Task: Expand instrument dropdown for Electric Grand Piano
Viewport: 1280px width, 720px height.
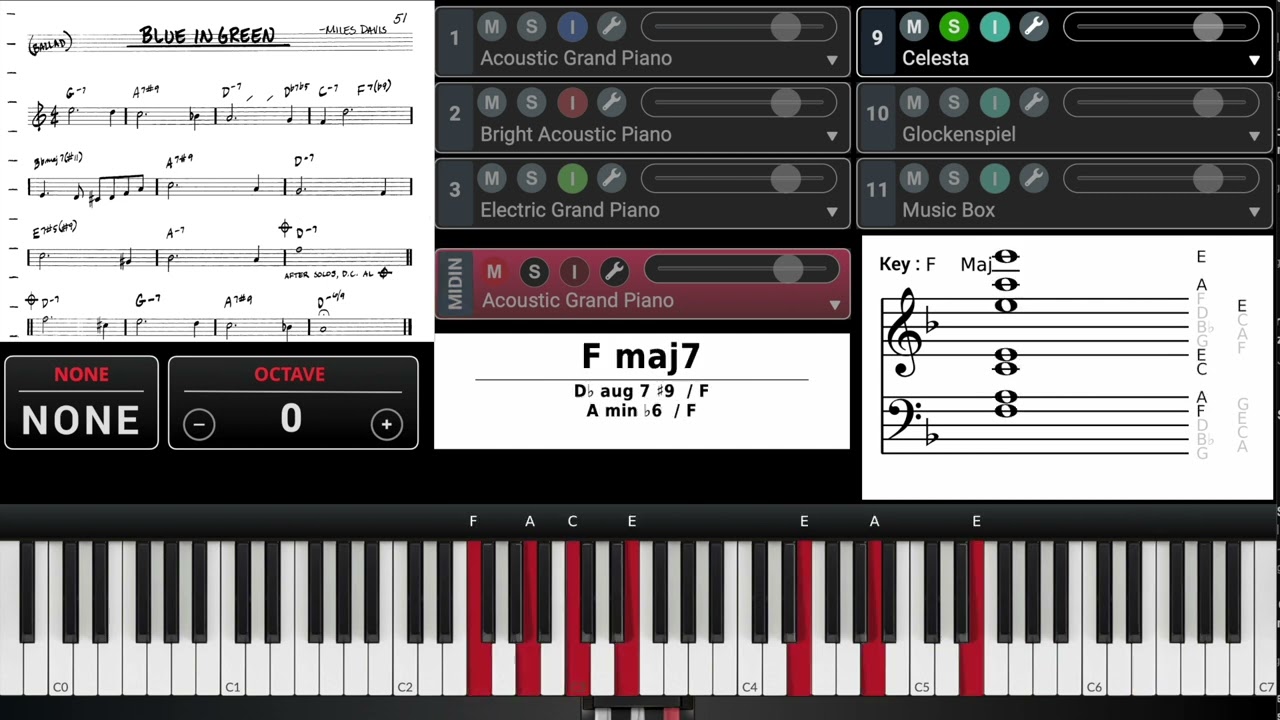Action: click(832, 212)
